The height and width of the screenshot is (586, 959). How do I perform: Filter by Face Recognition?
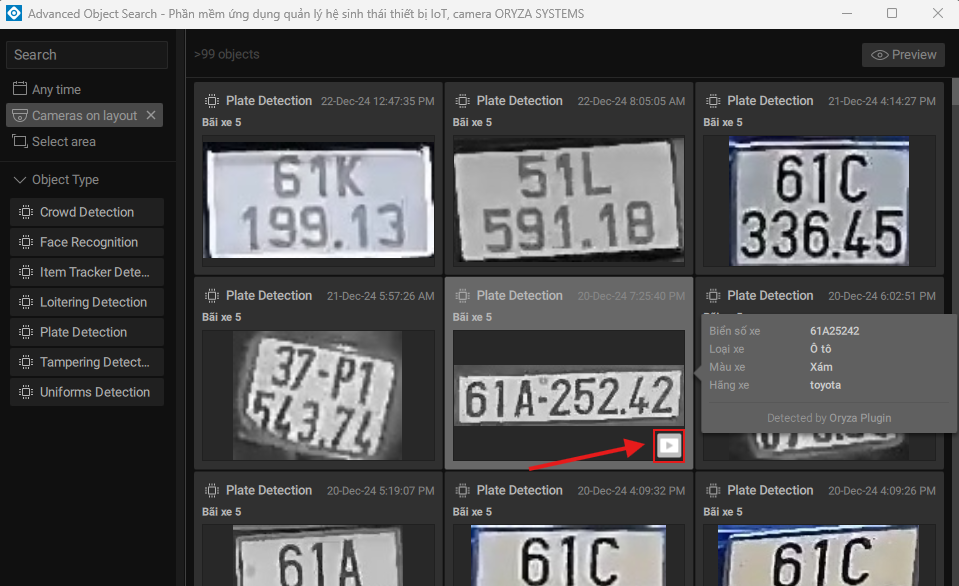(x=87, y=242)
